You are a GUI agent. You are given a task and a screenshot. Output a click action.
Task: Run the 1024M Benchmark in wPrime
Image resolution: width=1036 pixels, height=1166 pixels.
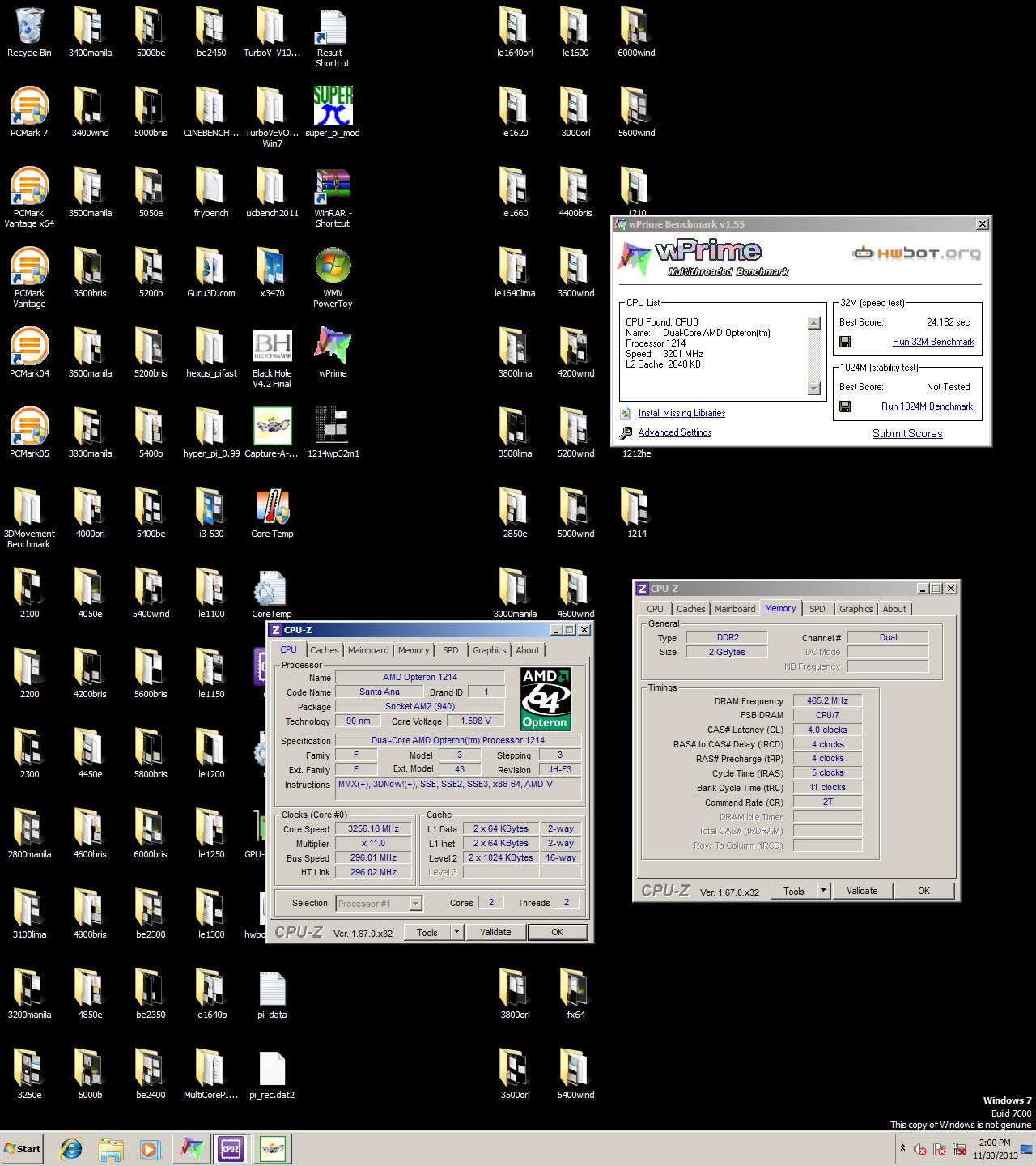pyautogui.click(x=927, y=406)
